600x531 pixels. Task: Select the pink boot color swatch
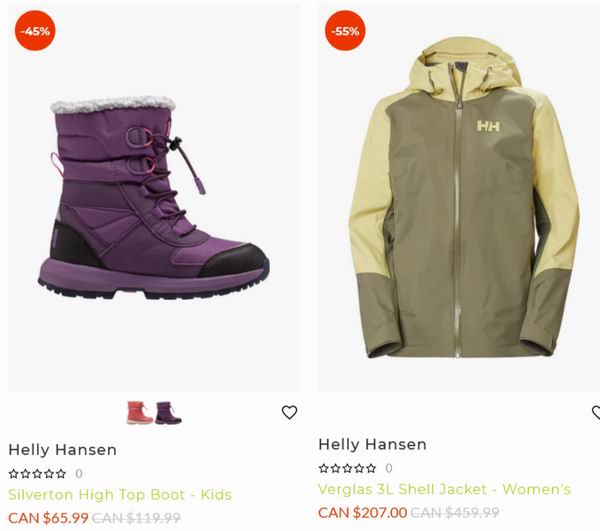click(x=140, y=412)
